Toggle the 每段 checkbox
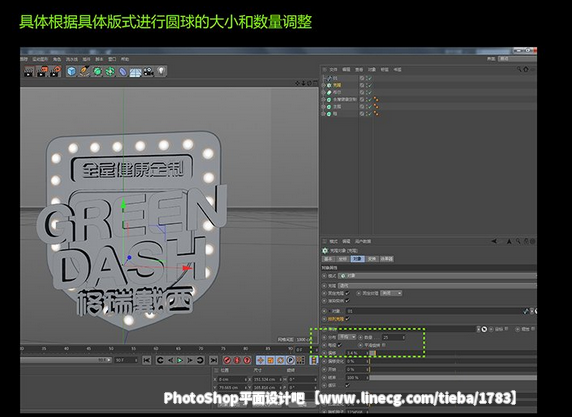572x417 pixels. tap(340, 345)
